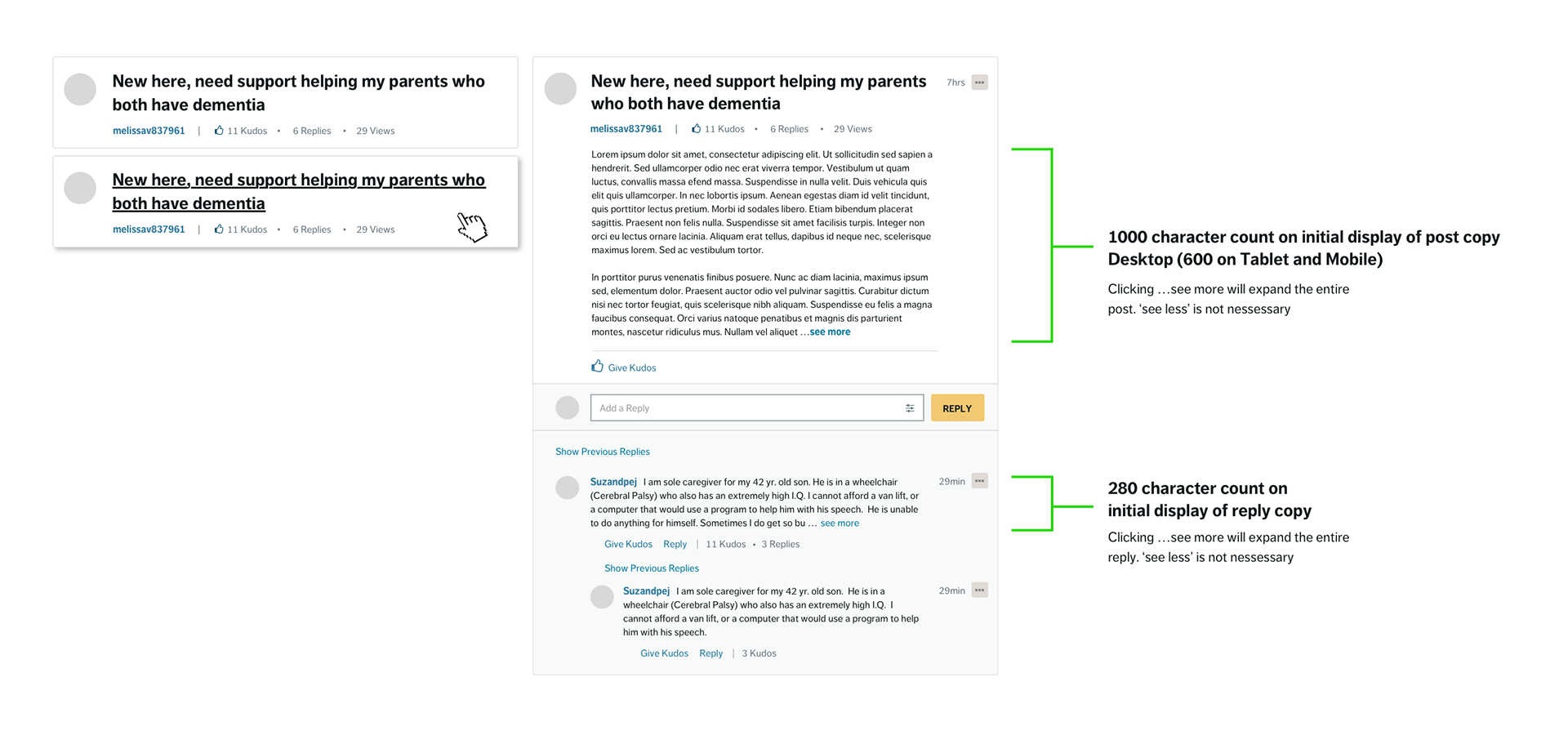Screen dimensions: 1568x744
Task: Open underlined dementia post title in list
Action: click(299, 191)
